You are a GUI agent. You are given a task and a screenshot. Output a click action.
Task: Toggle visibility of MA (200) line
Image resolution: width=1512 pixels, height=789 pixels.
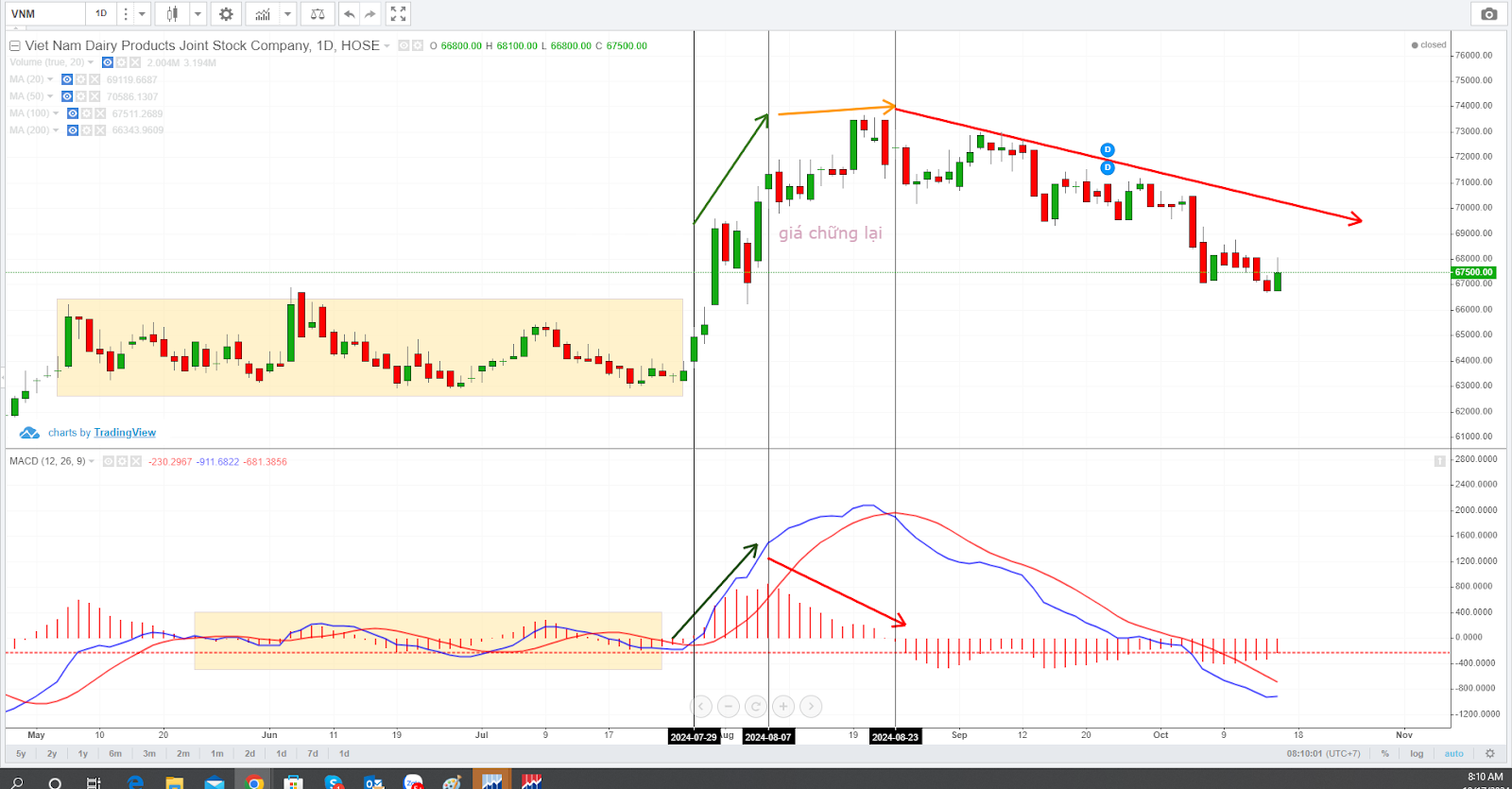(x=73, y=130)
